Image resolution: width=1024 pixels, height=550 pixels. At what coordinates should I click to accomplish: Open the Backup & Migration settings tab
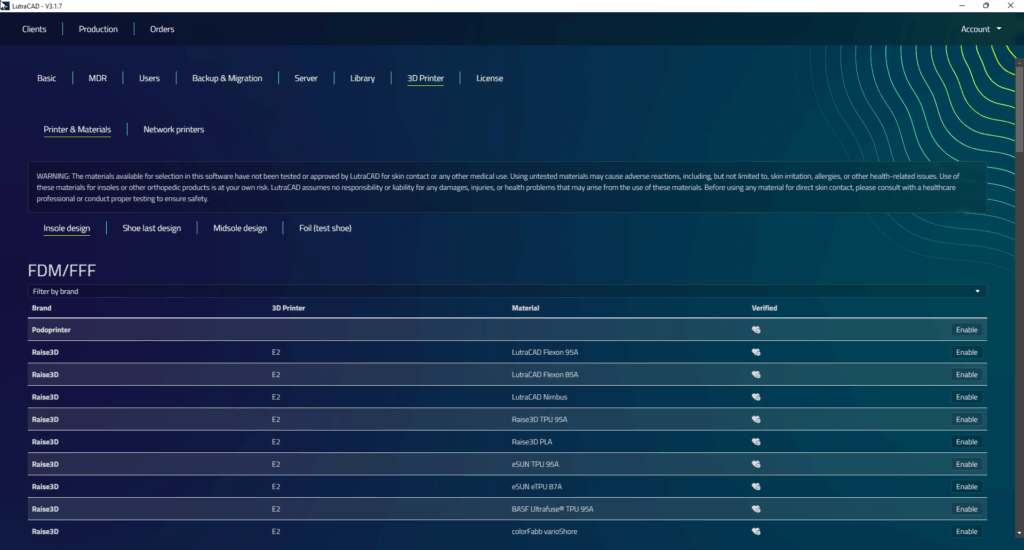click(x=227, y=78)
